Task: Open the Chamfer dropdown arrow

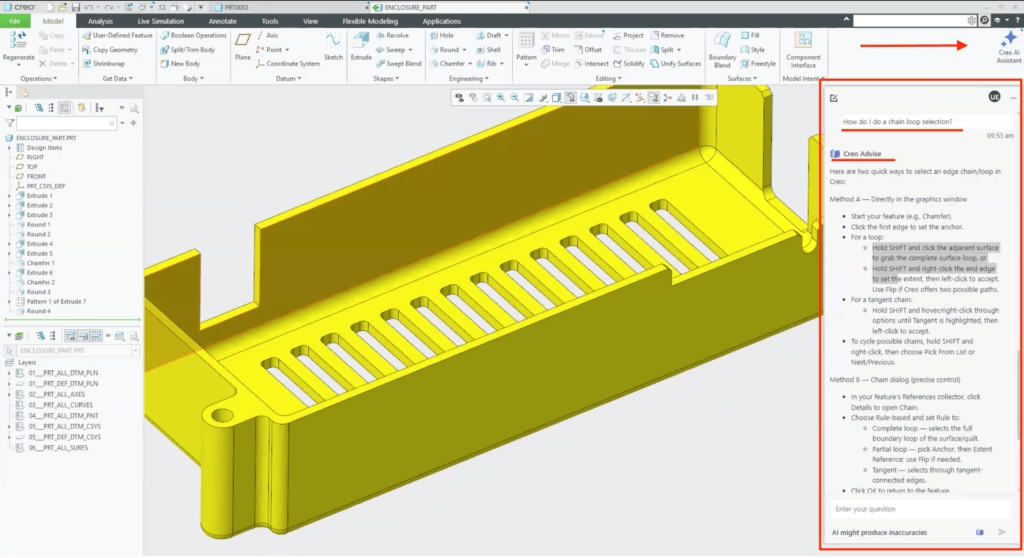Action: [x=470, y=64]
